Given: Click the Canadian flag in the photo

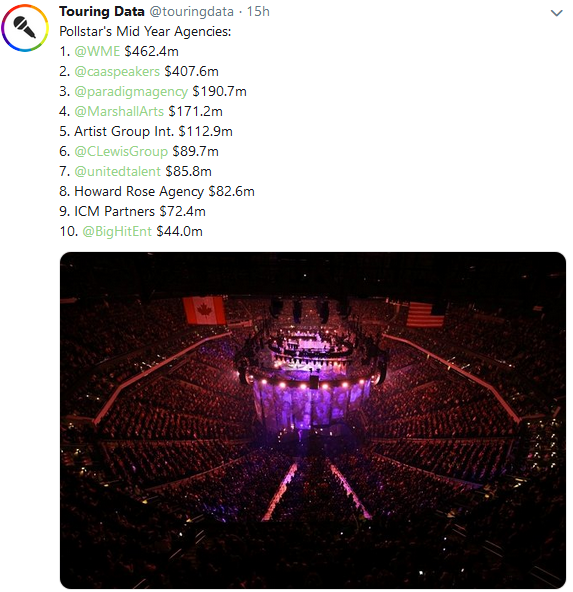Looking at the screenshot, I should point(204,310).
